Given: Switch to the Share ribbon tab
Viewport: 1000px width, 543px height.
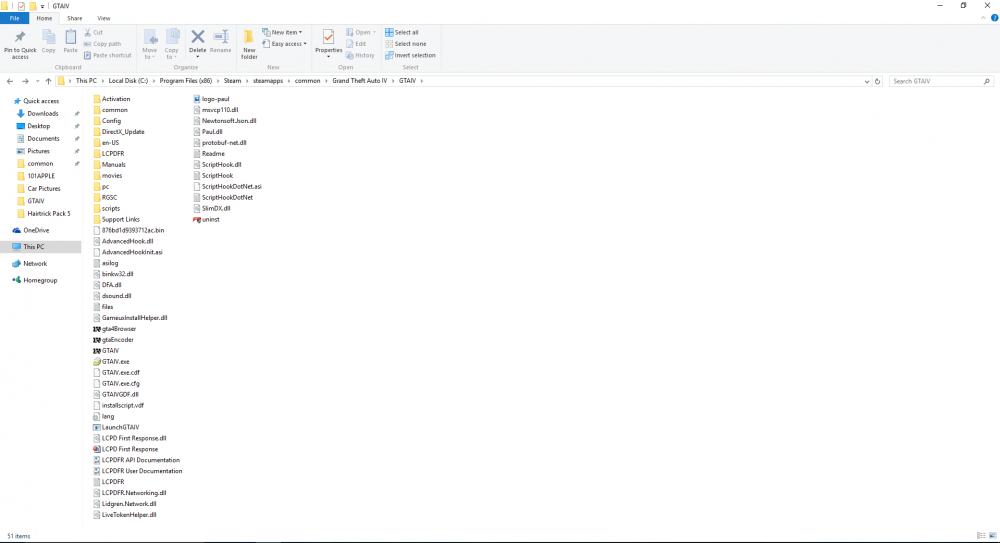Looking at the screenshot, I should (75, 19).
